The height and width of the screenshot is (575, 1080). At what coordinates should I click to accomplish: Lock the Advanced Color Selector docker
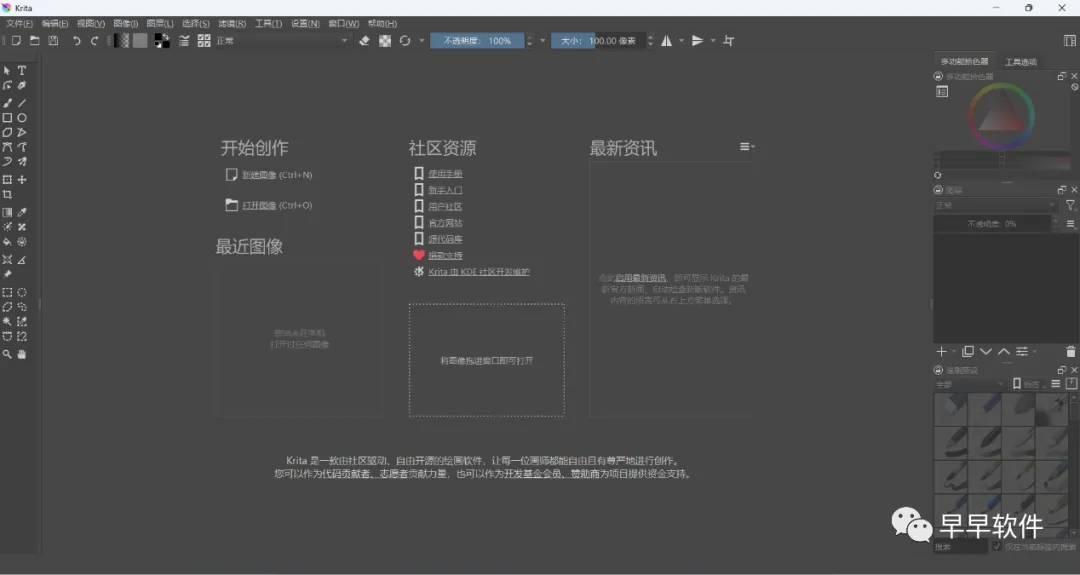[938, 76]
